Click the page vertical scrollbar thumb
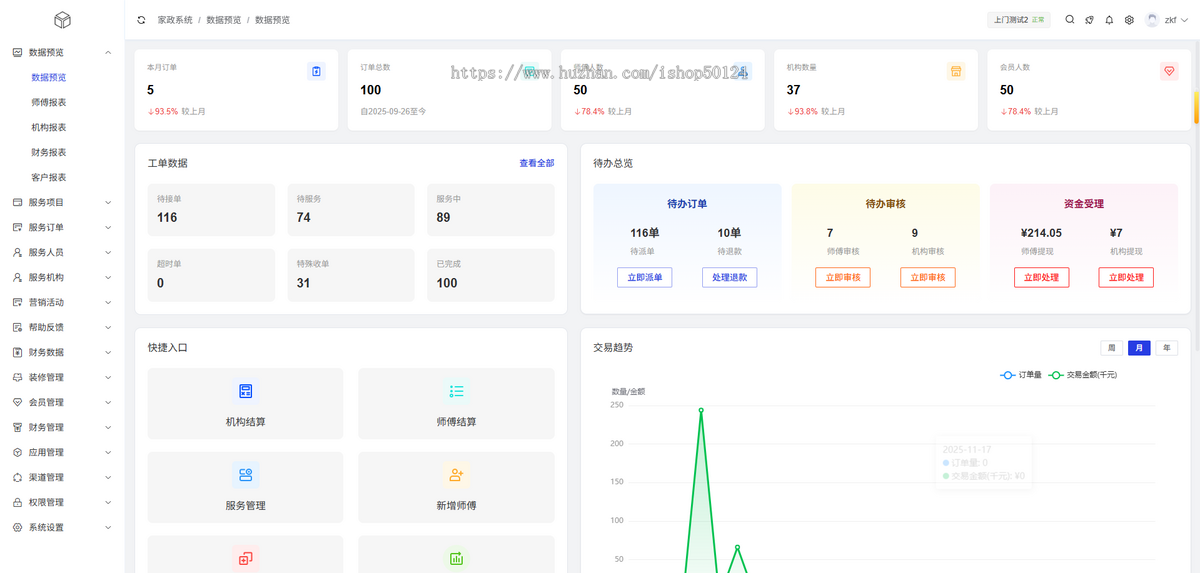The height and width of the screenshot is (573, 1200). (1196, 107)
